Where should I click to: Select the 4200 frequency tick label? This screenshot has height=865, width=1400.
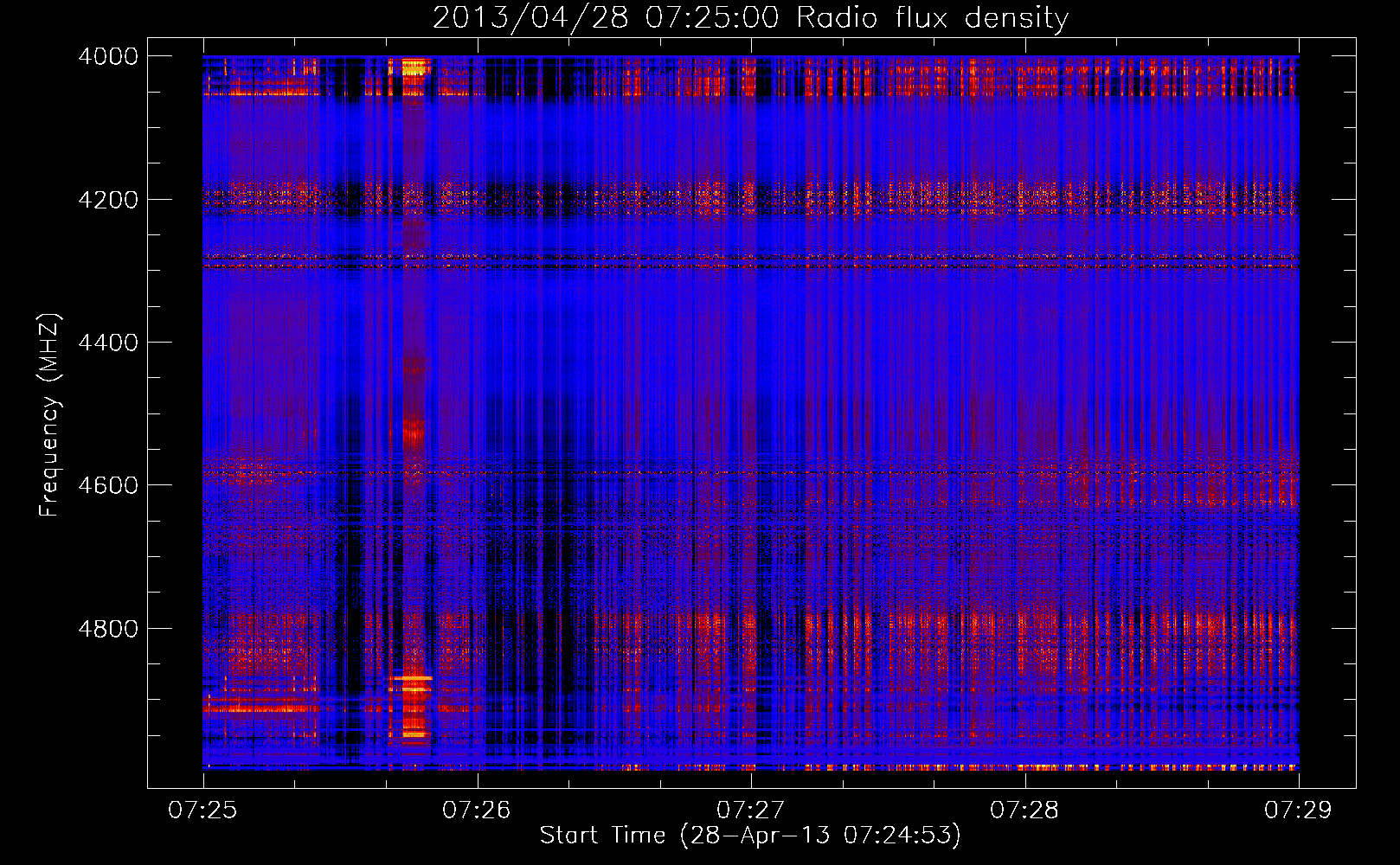108,200
